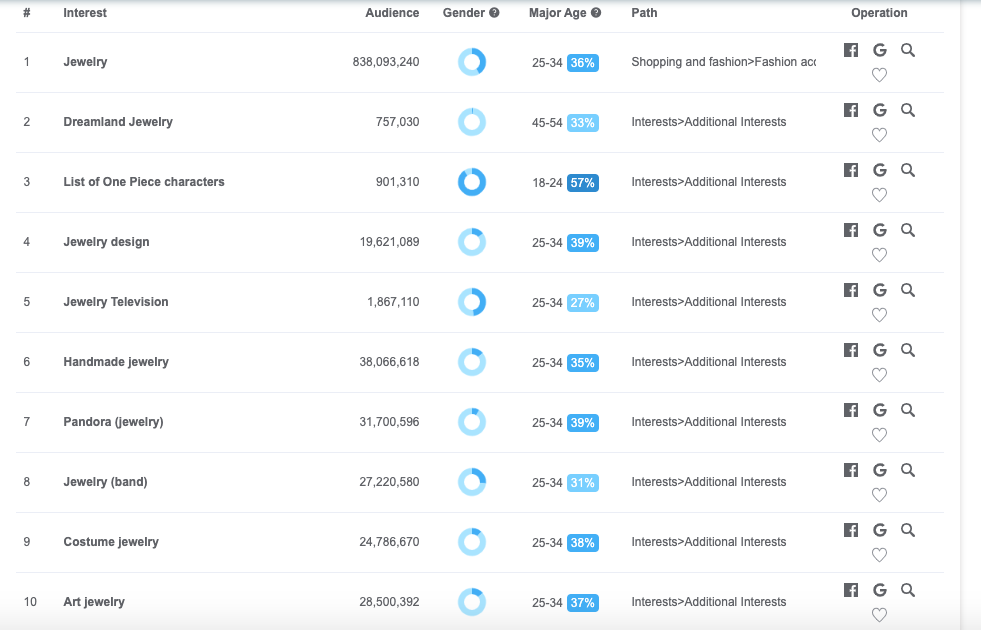Click gender donut chart for One Piece row

point(472,182)
